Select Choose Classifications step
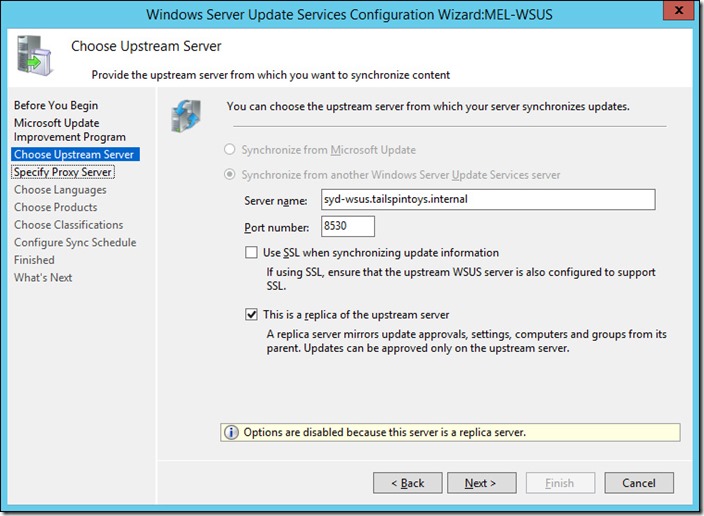The image size is (704, 516). 68,225
